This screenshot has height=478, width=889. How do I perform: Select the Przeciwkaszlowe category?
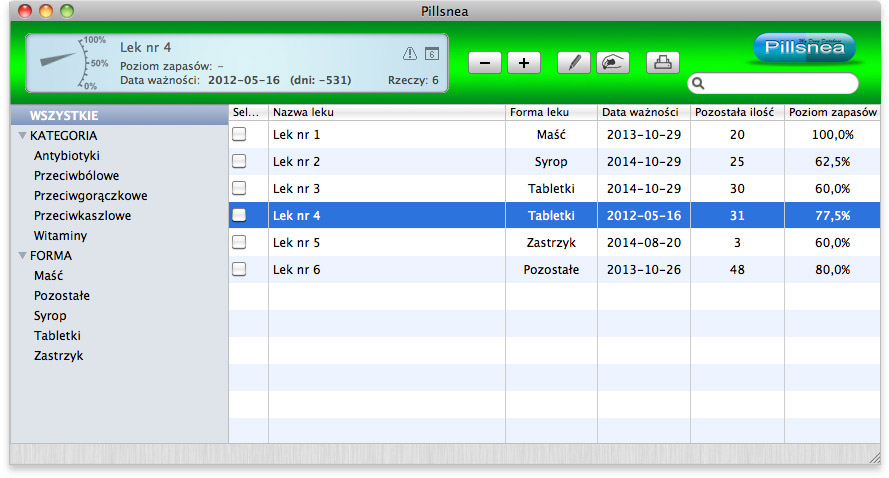[x=82, y=215]
